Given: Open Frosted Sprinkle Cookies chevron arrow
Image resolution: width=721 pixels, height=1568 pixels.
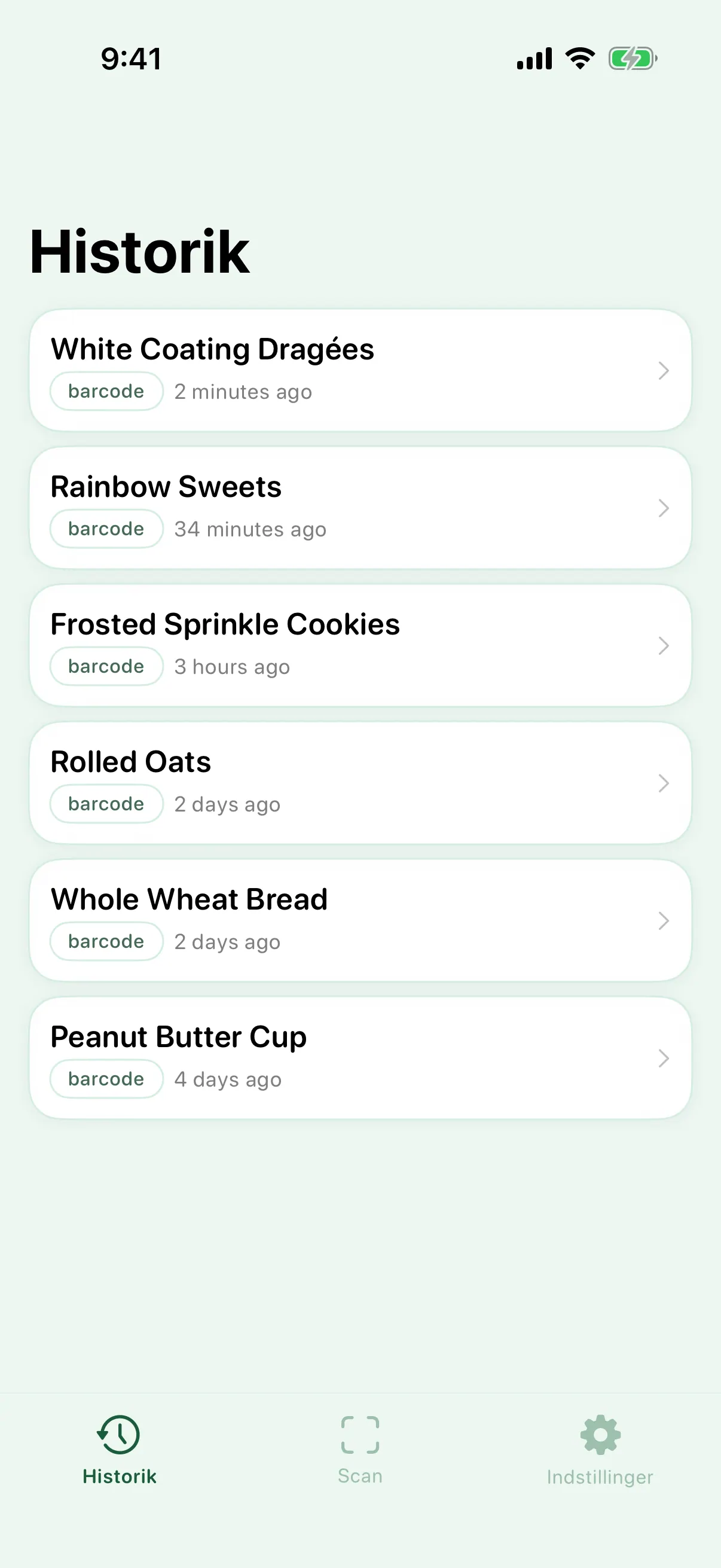Looking at the screenshot, I should 664,645.
